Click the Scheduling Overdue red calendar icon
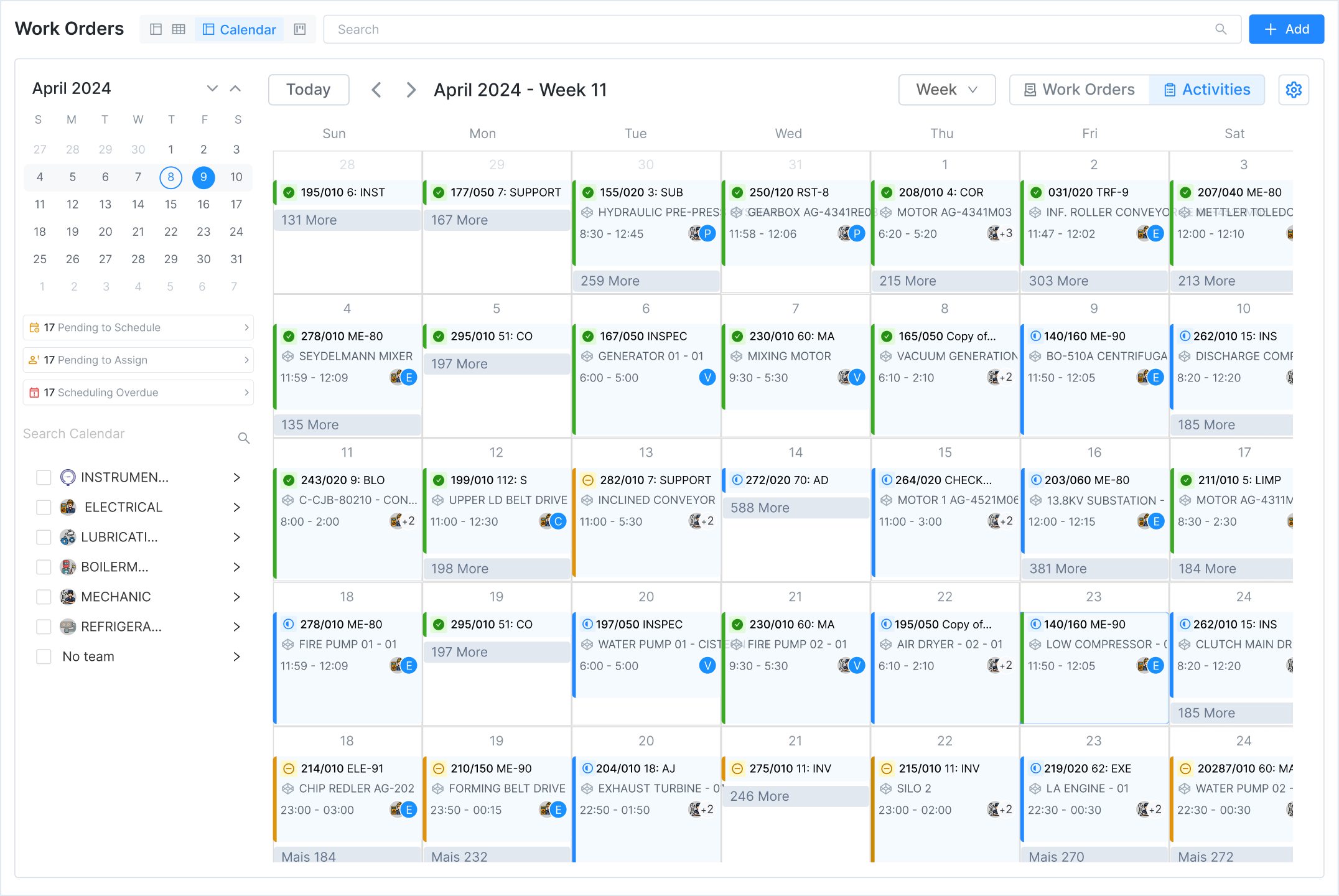 tap(35, 392)
